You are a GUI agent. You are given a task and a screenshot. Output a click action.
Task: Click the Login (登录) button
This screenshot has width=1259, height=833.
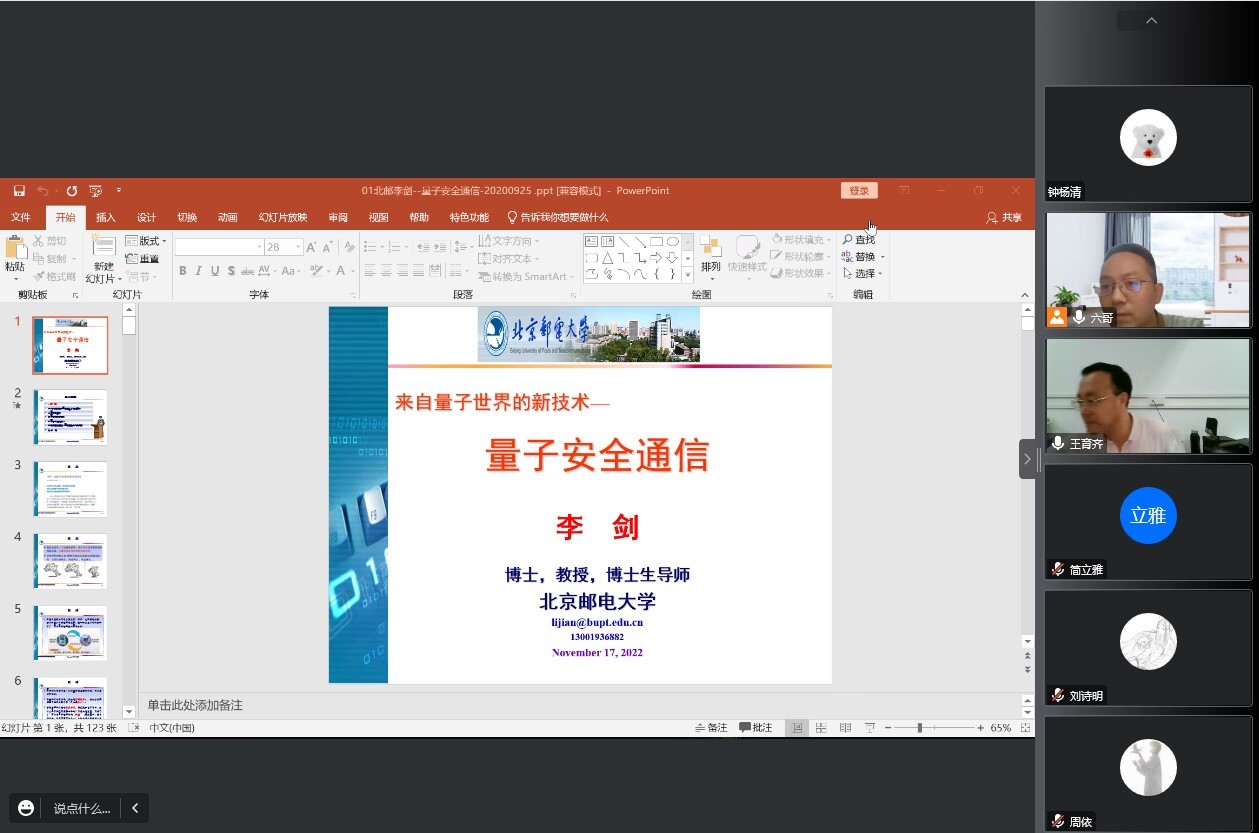859,191
